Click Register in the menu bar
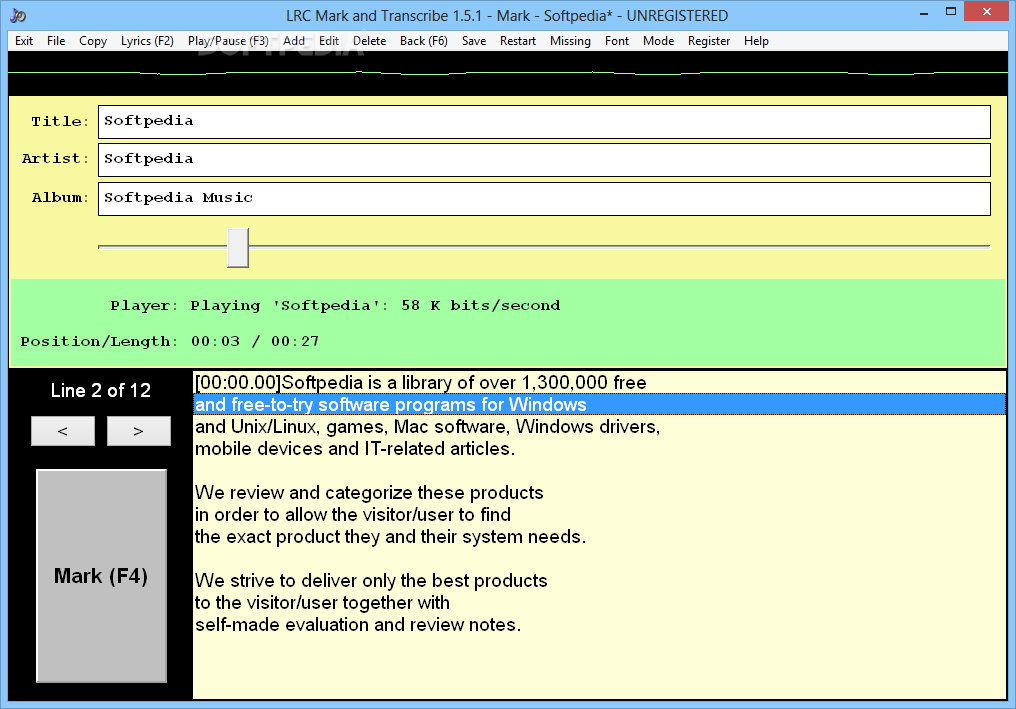The image size is (1016, 709). (709, 41)
